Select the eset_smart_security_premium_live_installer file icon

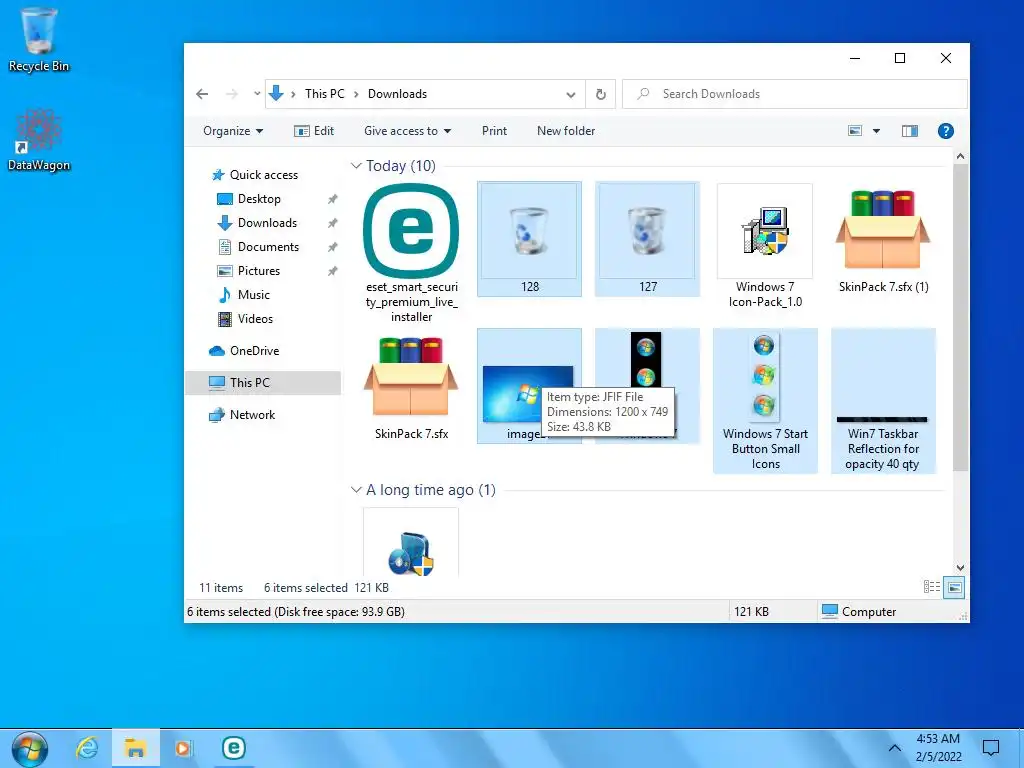pyautogui.click(x=411, y=231)
